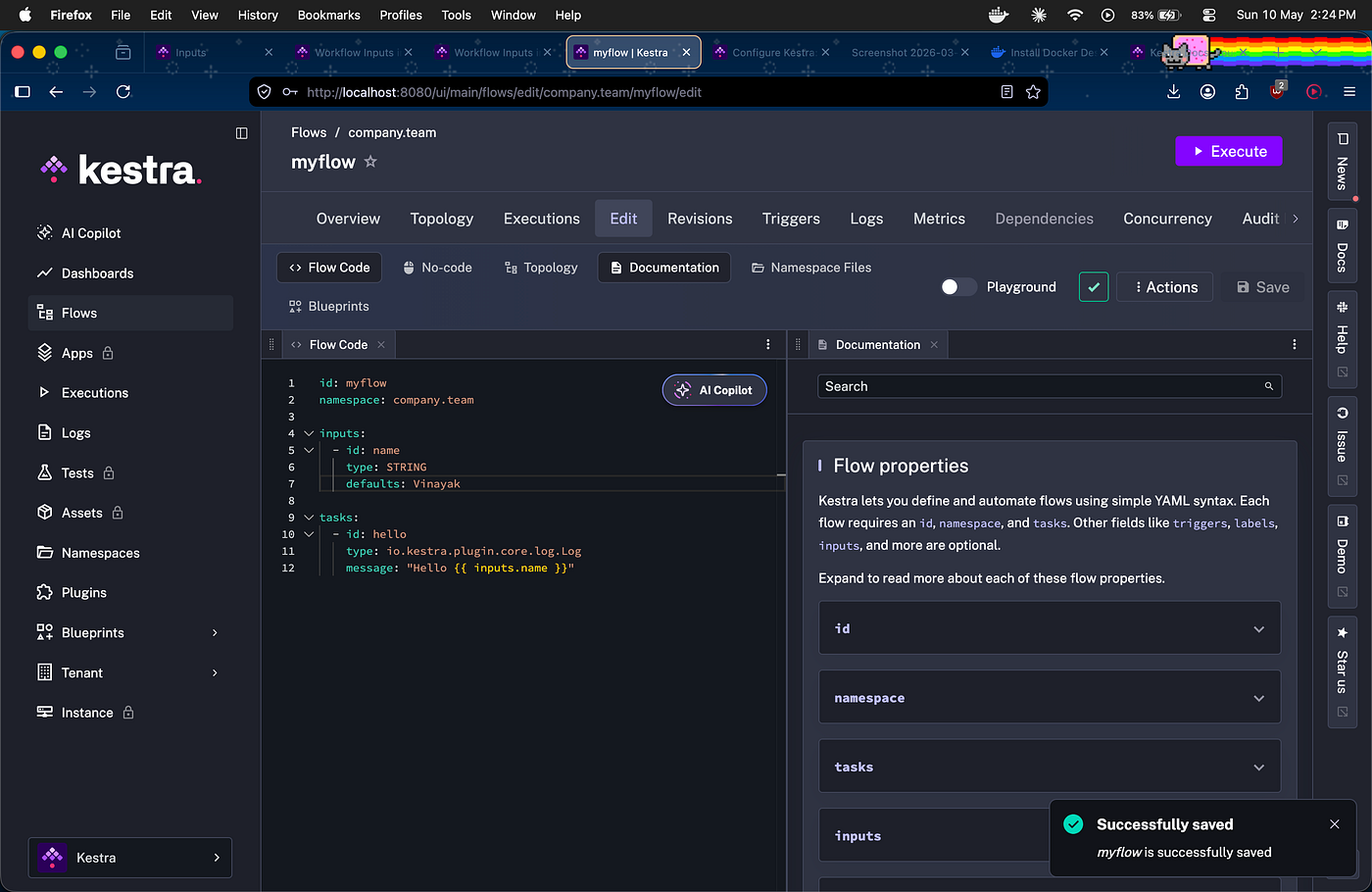The width and height of the screenshot is (1372, 892).
Task: Switch to the Overview tab
Action: tap(348, 219)
